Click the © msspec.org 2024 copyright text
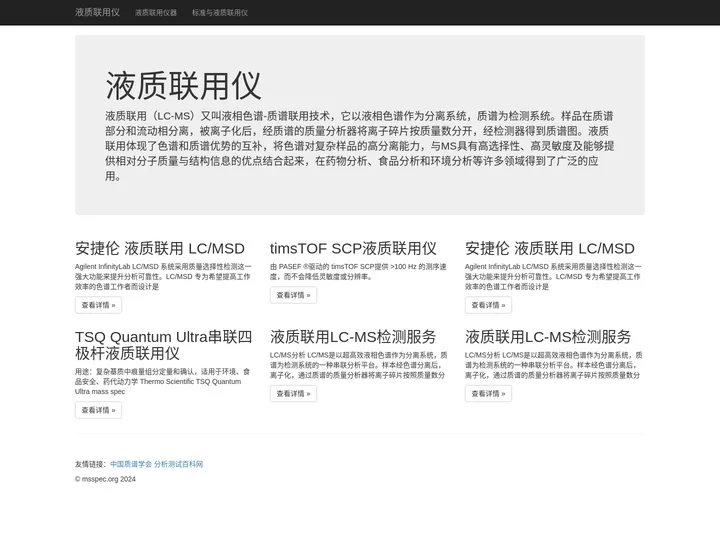The height and width of the screenshot is (540, 720). [x=105, y=479]
